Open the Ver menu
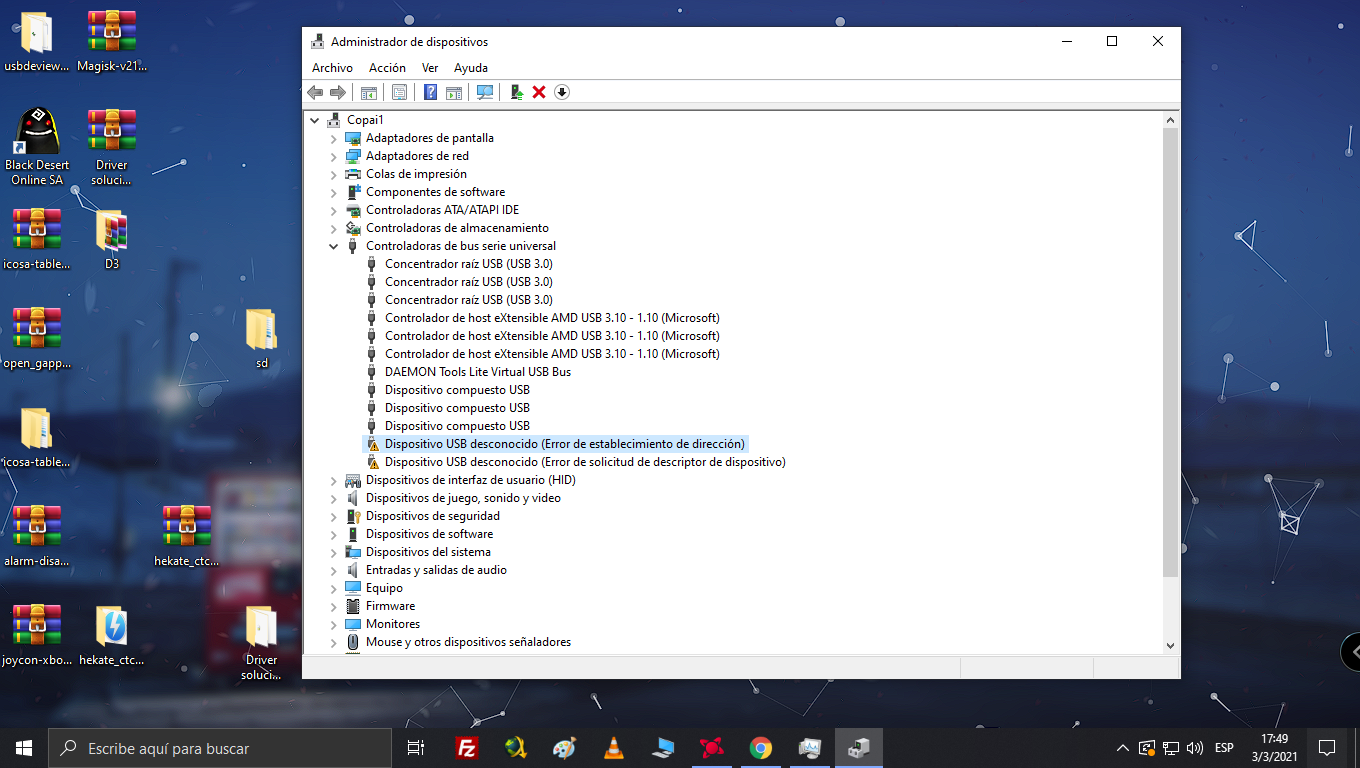Screen dimensions: 1360x768 430,68
